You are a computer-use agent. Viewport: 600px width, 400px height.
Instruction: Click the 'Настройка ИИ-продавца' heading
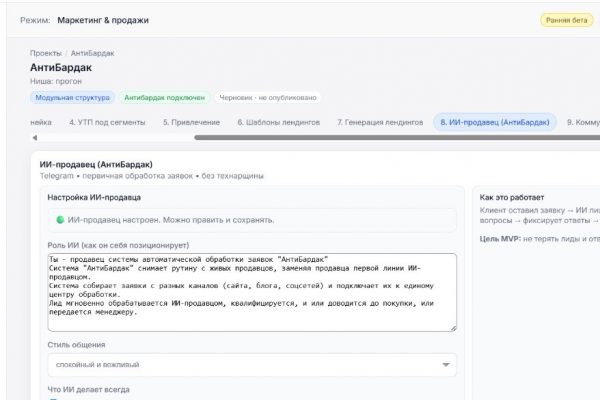(94, 198)
